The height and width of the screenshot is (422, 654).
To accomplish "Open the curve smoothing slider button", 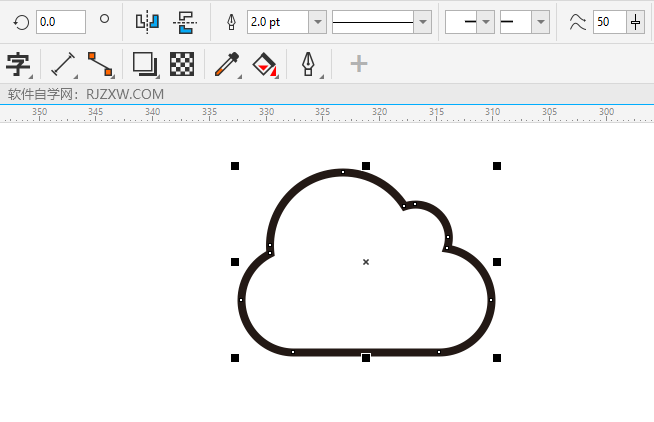I will point(635,22).
